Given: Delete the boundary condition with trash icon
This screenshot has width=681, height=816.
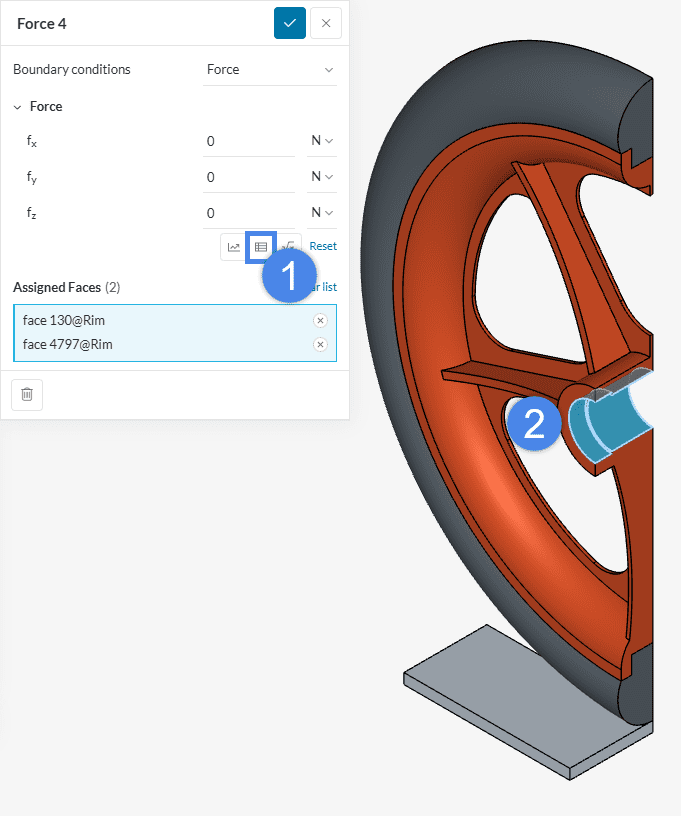Looking at the screenshot, I should pos(27,394).
